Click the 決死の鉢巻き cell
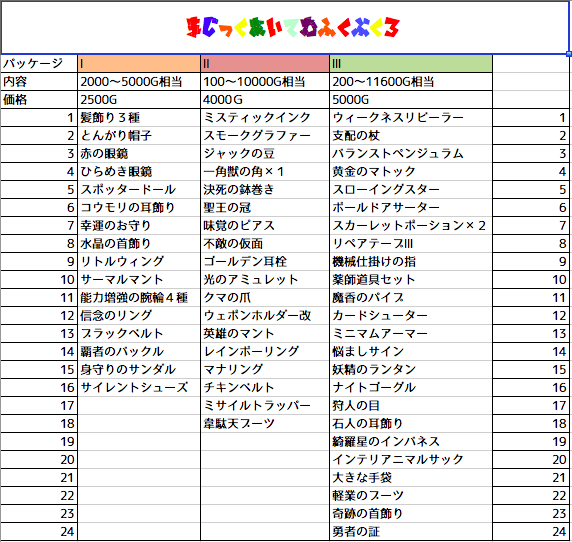This screenshot has height=542, width=572. pos(265,190)
